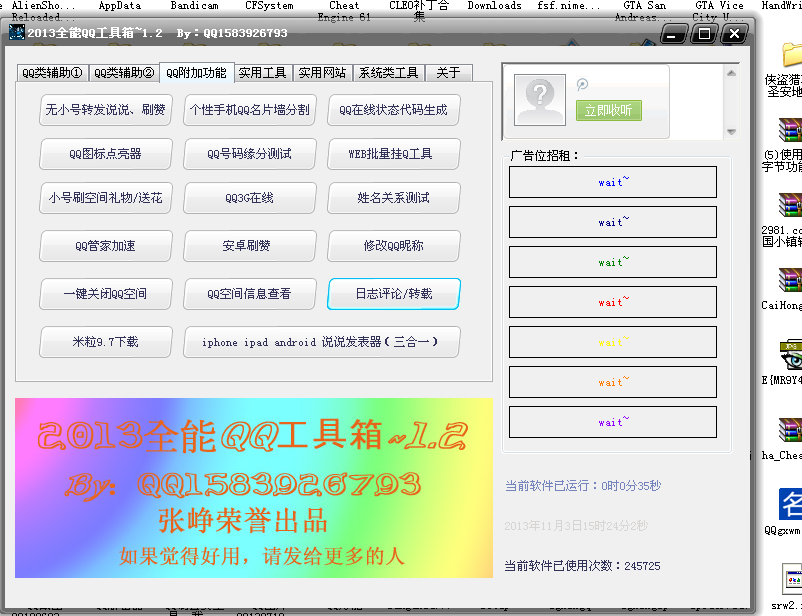802x616 pixels.
Task: Click the 米粒9.7下载 button
Action: (x=105, y=342)
